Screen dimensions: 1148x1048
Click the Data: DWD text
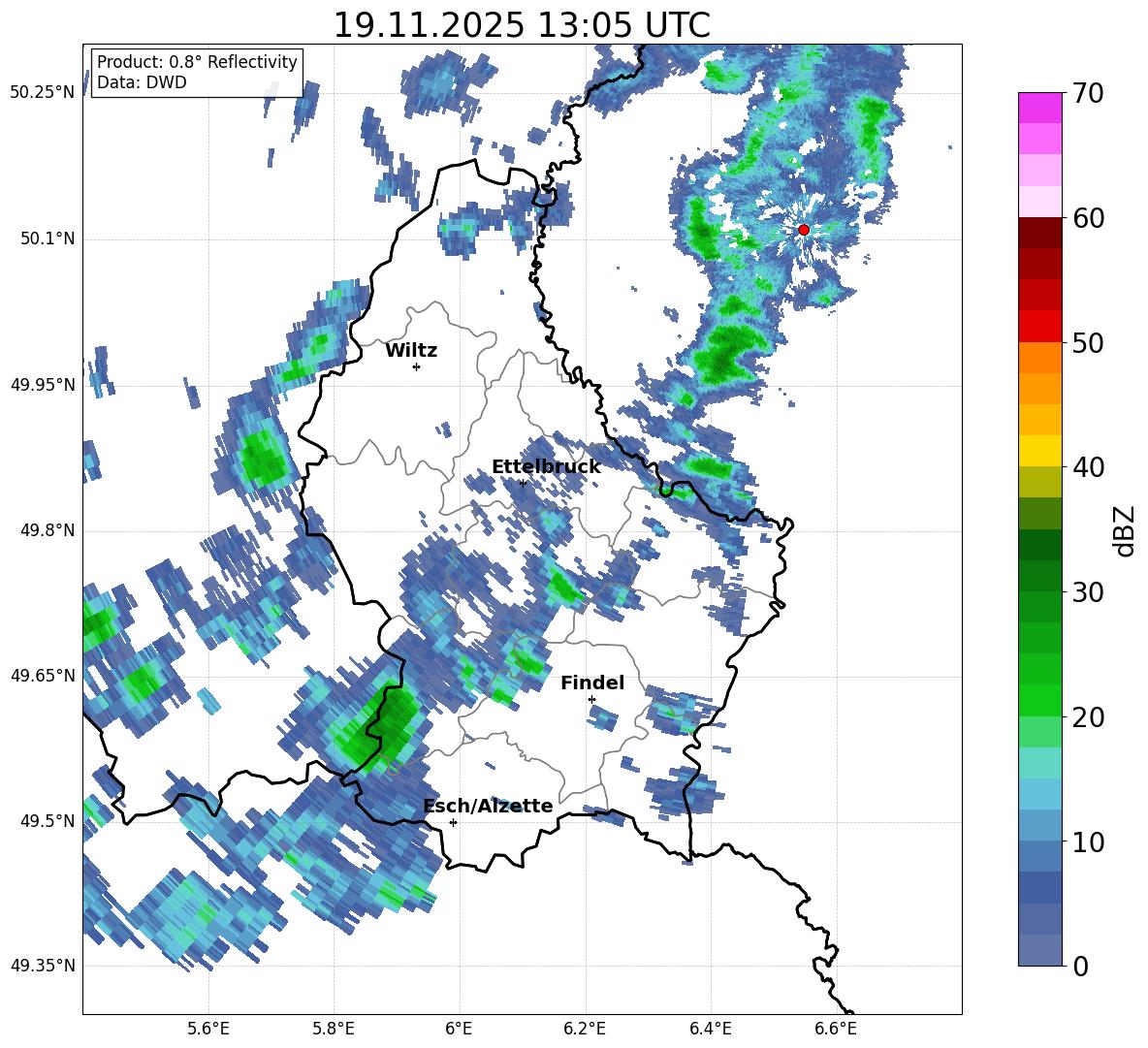142,82
